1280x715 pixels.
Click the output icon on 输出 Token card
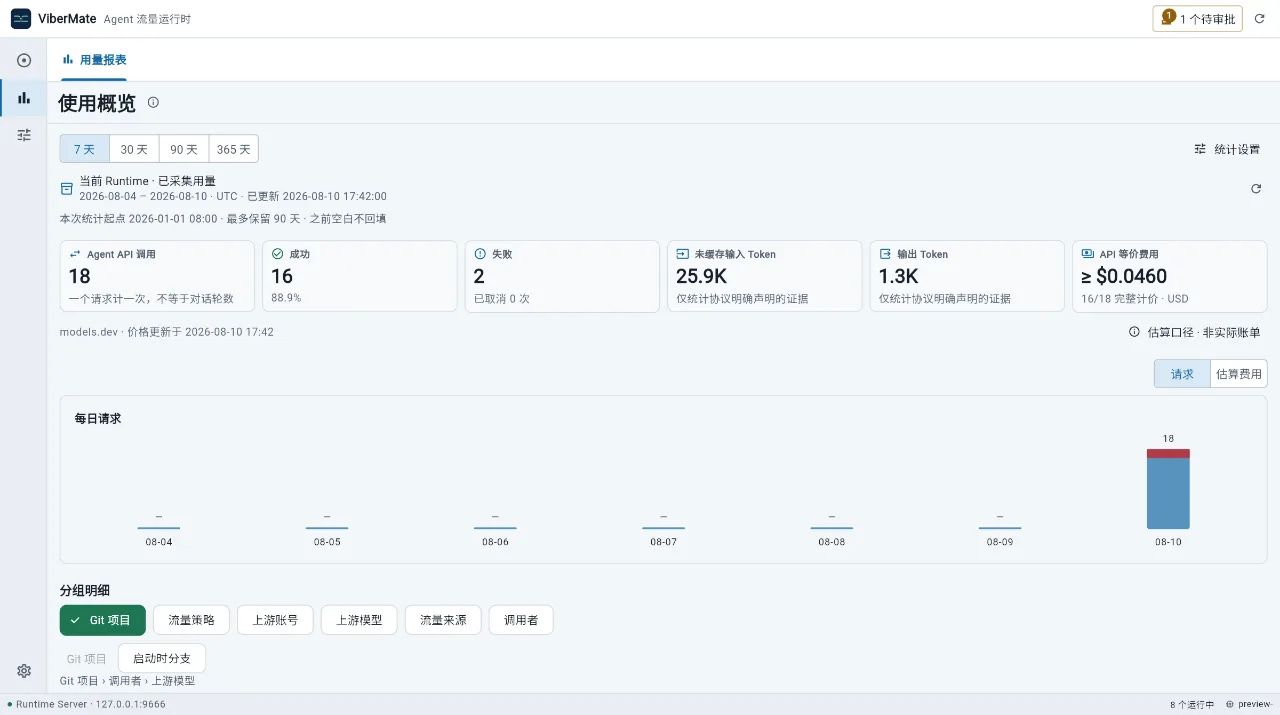coord(885,254)
